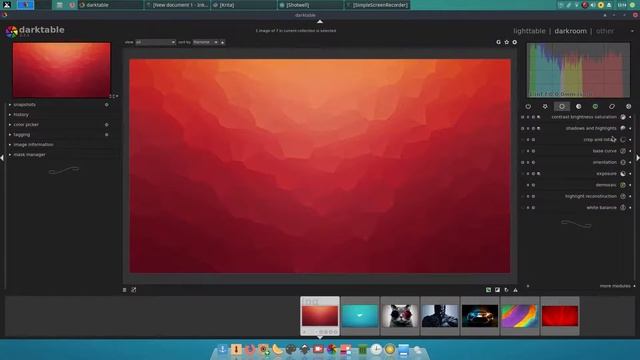Screen dimensions: 640x360
Task: Toggle raw overexposed indicator below image
Action: coord(489,290)
